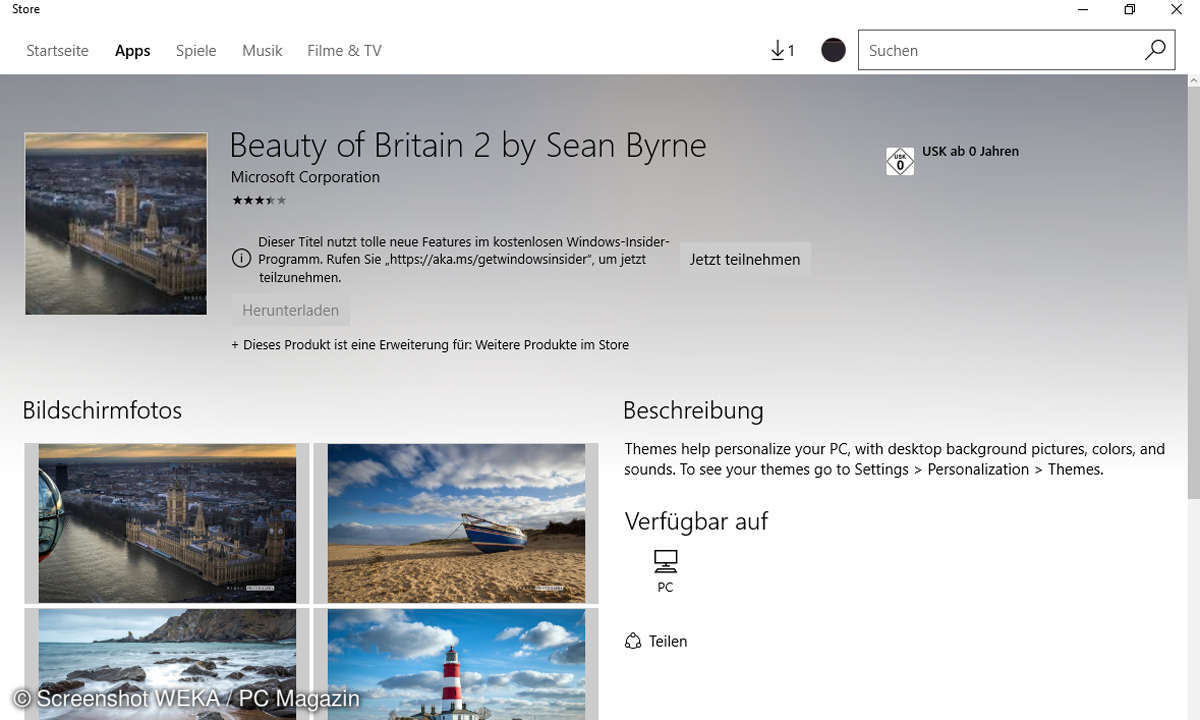Open the red lighthouse screenshot thumbnail
This screenshot has width=1200, height=720.
tap(456, 664)
